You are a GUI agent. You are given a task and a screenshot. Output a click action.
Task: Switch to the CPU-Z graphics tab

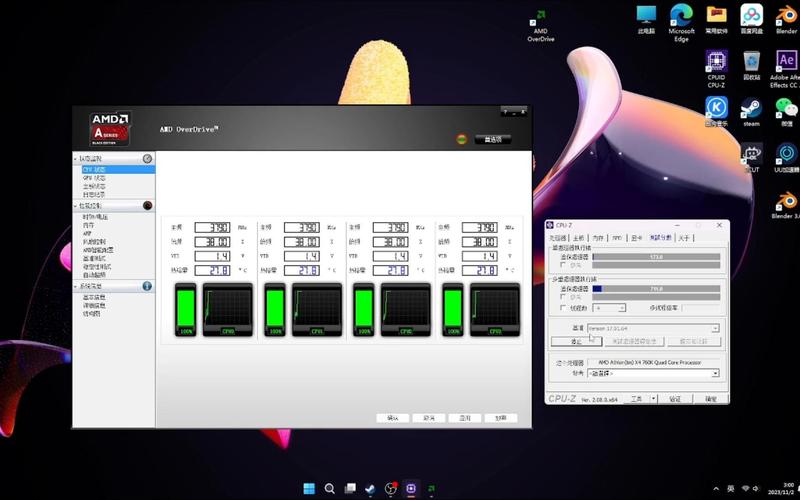[x=636, y=238]
